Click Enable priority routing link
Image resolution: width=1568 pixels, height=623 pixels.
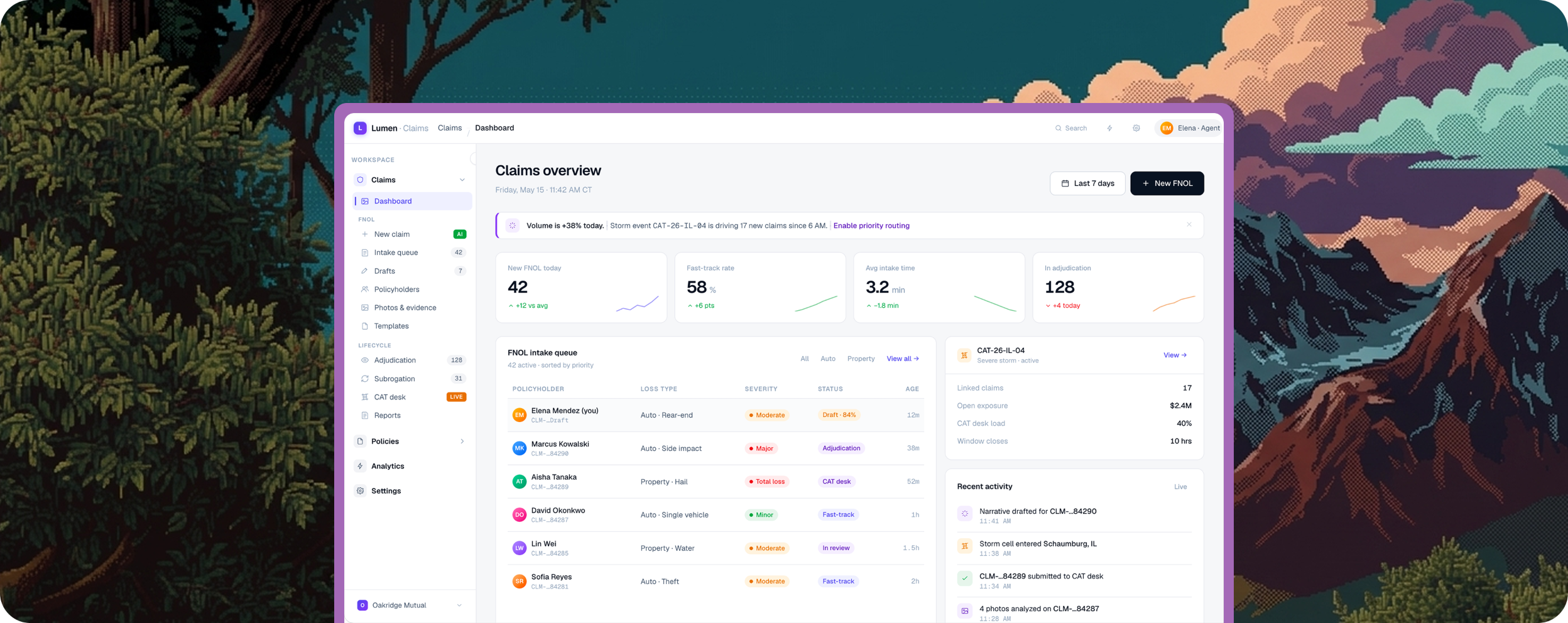871,225
